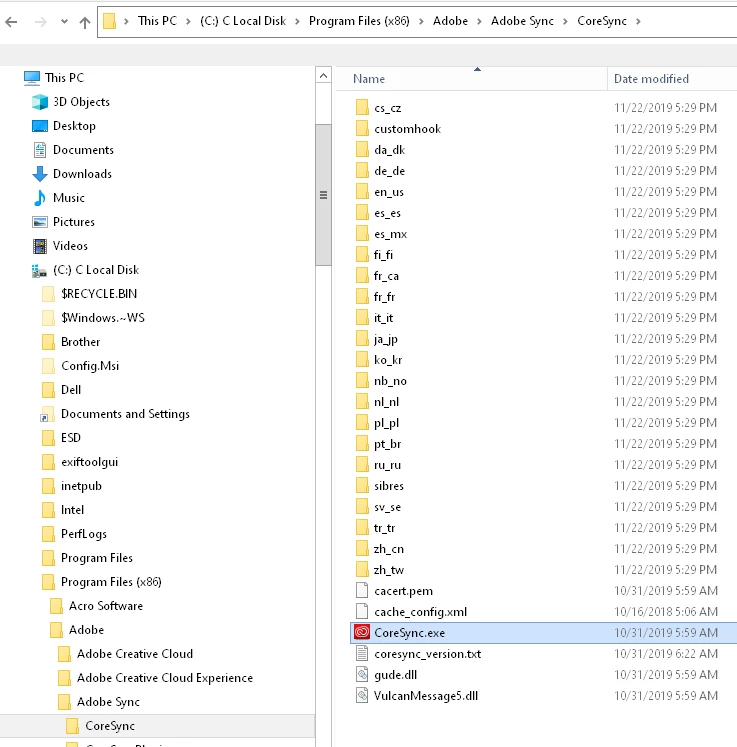Click the CoreSync.exe Creative Cloud icon
The image size is (737, 747).
[x=362, y=632]
